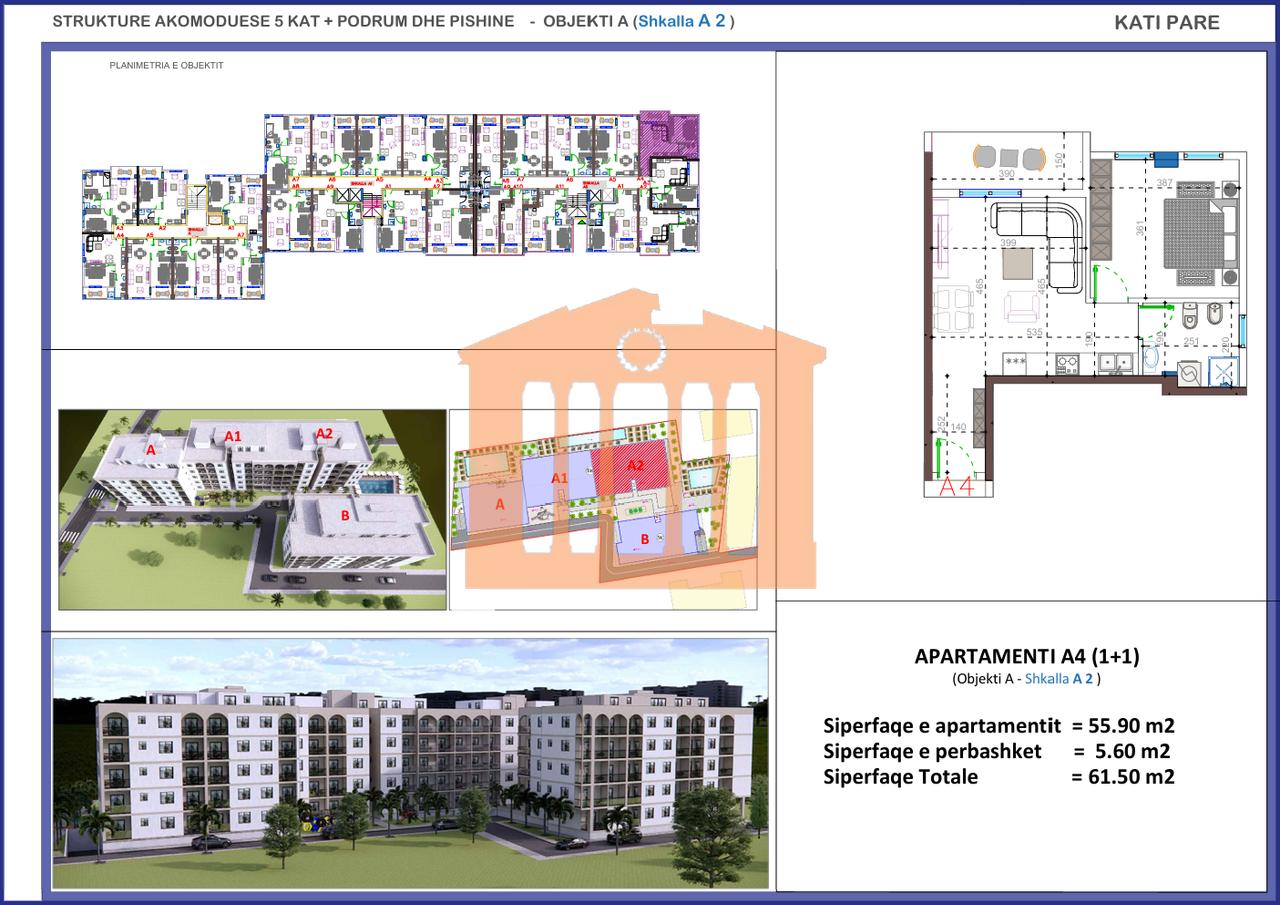Click the 390 balcony width dimension
1280x905 pixels.
point(1006,174)
